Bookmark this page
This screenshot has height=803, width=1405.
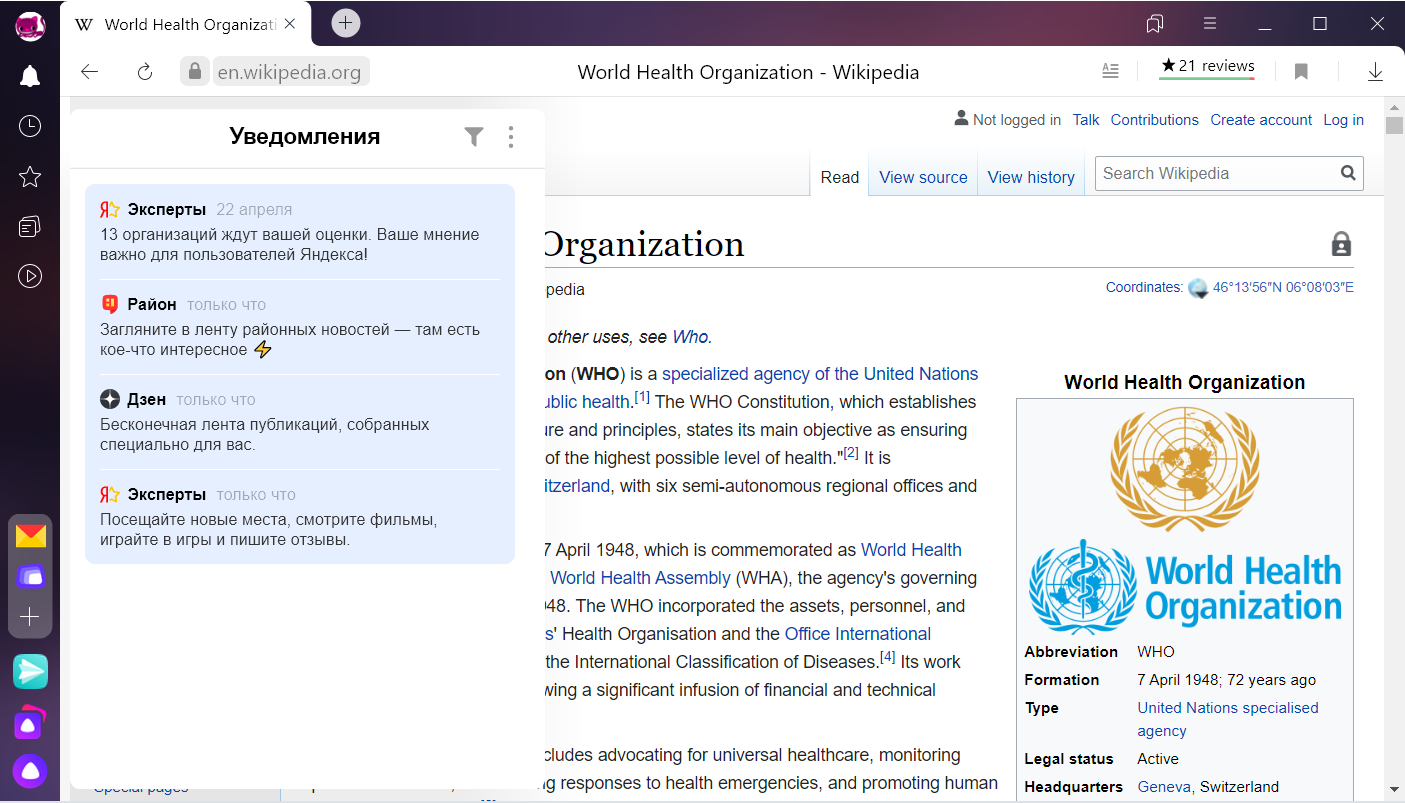(1301, 71)
